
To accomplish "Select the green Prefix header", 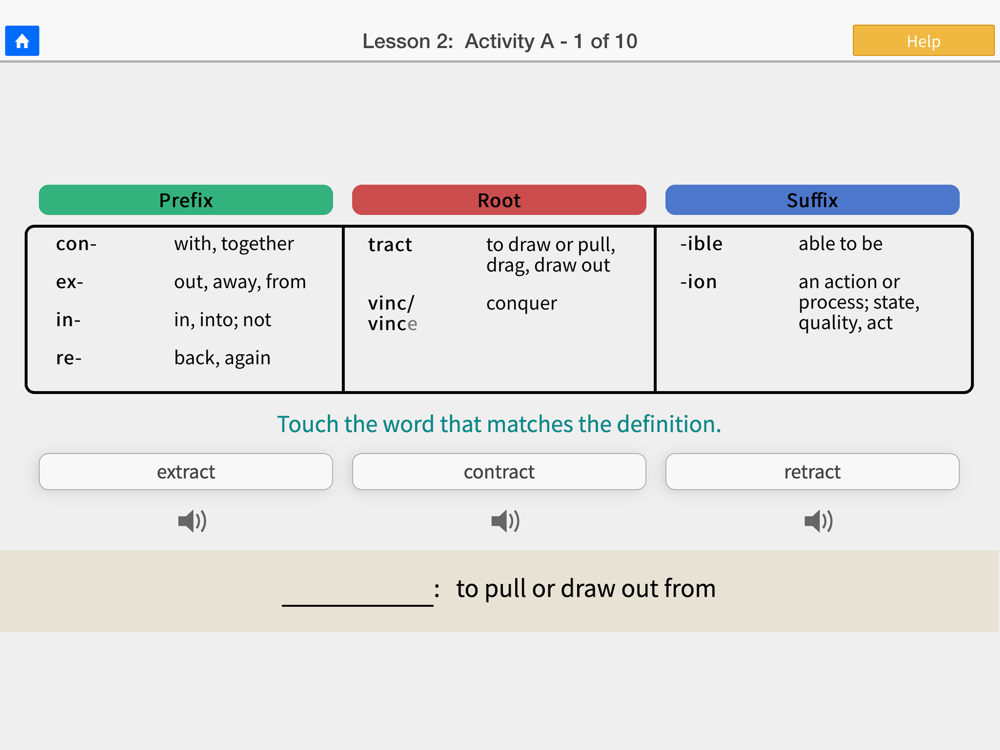I will [186, 200].
